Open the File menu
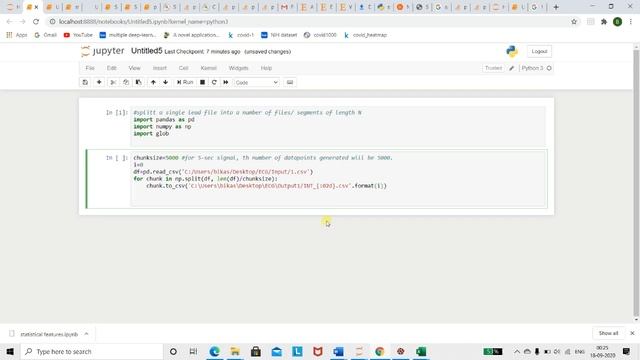640x360 pixels. [x=90, y=68]
